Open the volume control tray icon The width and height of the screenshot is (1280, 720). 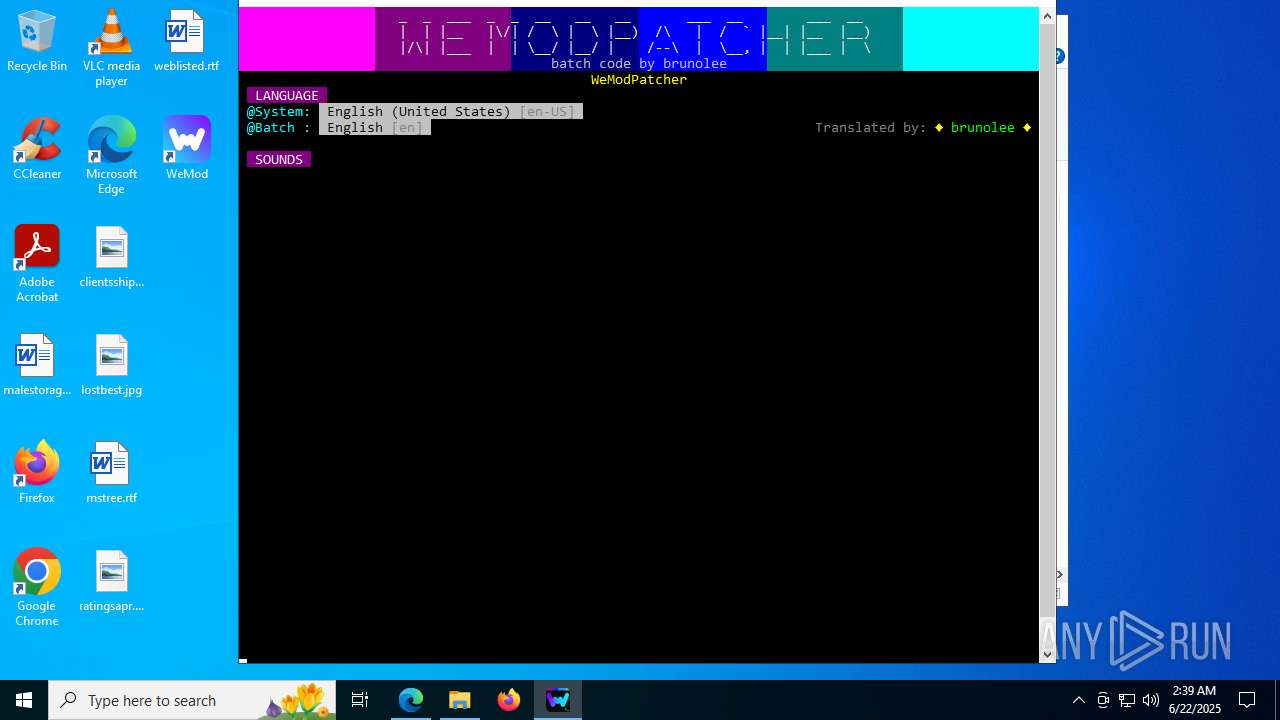click(x=1151, y=700)
